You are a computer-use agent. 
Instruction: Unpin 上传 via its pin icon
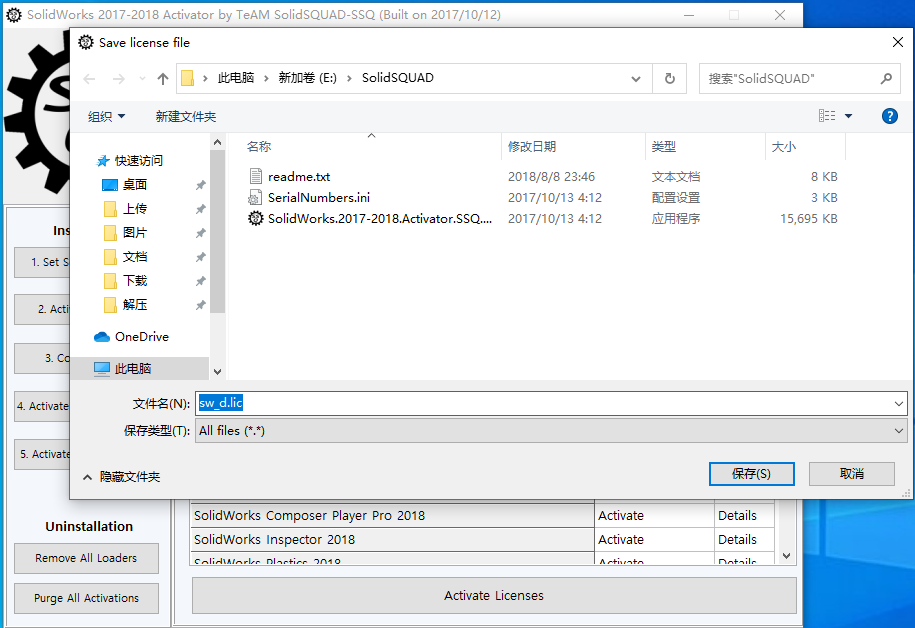(200, 209)
